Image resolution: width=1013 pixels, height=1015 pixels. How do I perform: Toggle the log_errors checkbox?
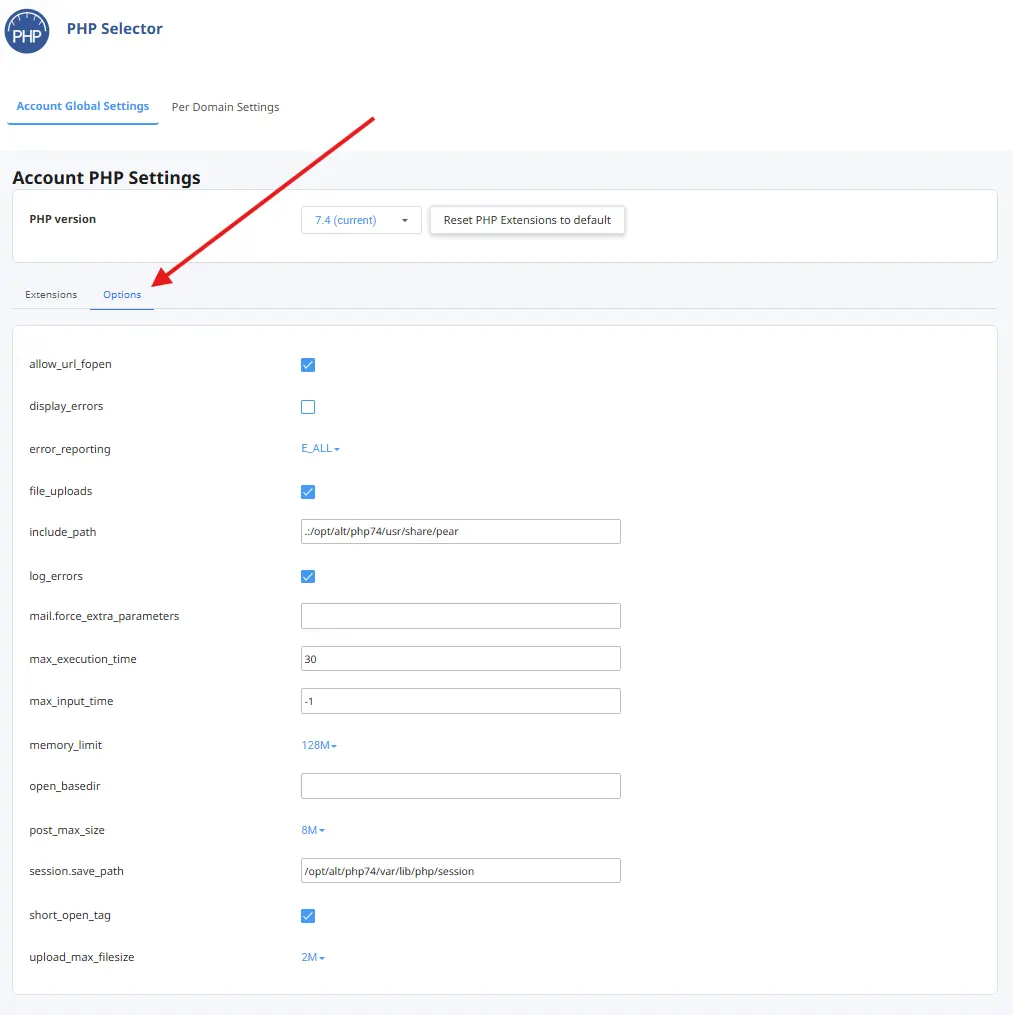click(308, 577)
